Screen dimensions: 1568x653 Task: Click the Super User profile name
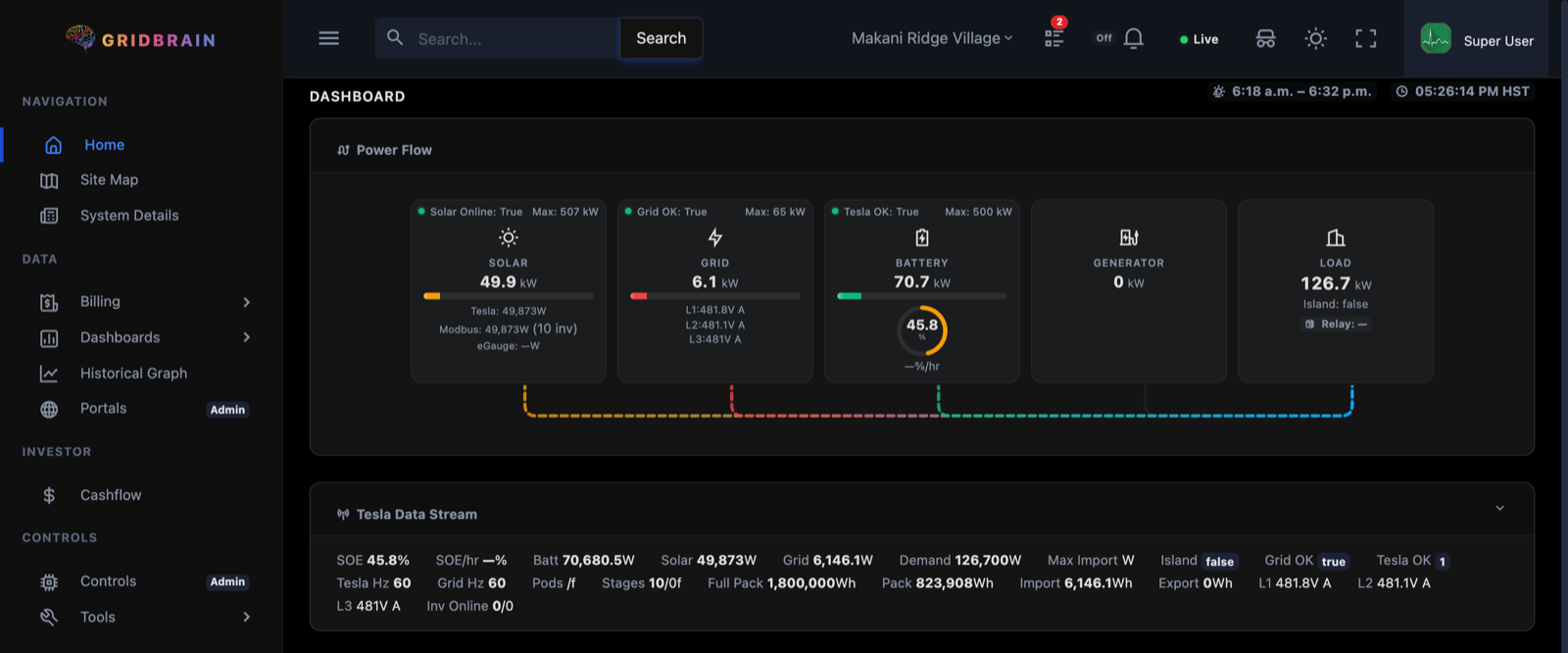tap(1498, 41)
